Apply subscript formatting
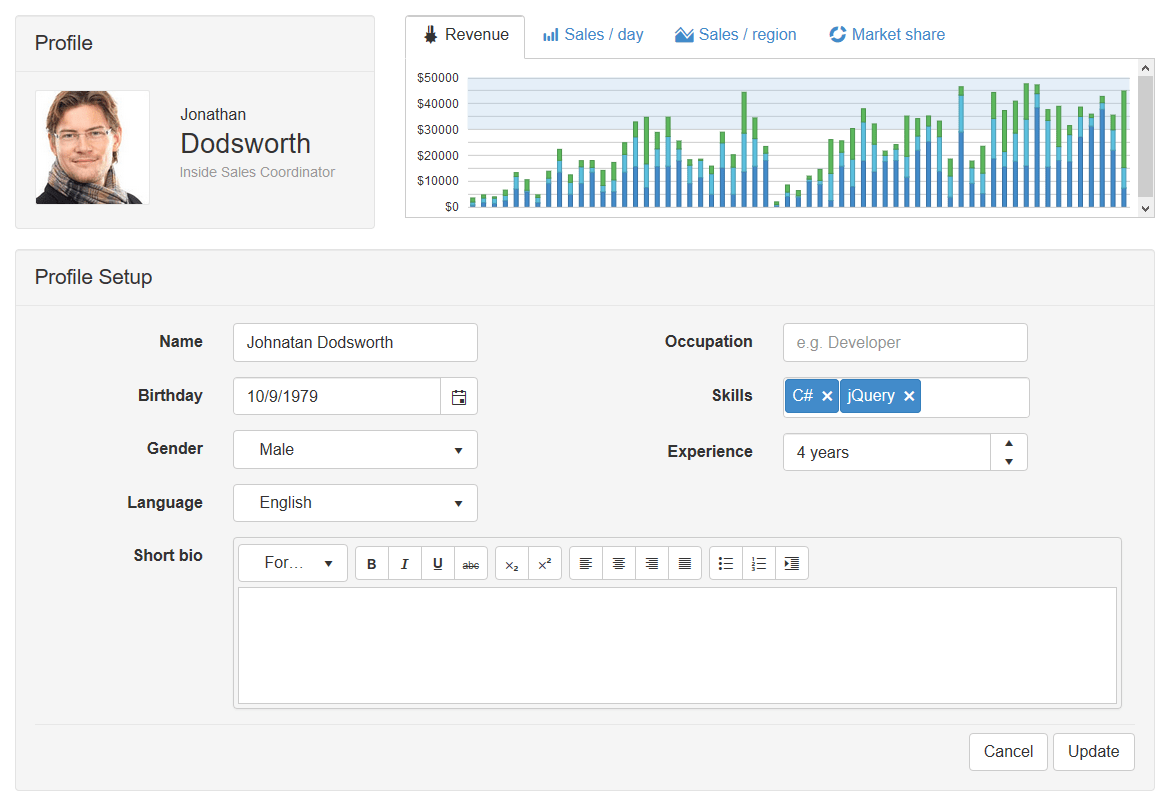Viewport: 1170px width, 804px height. pos(512,564)
